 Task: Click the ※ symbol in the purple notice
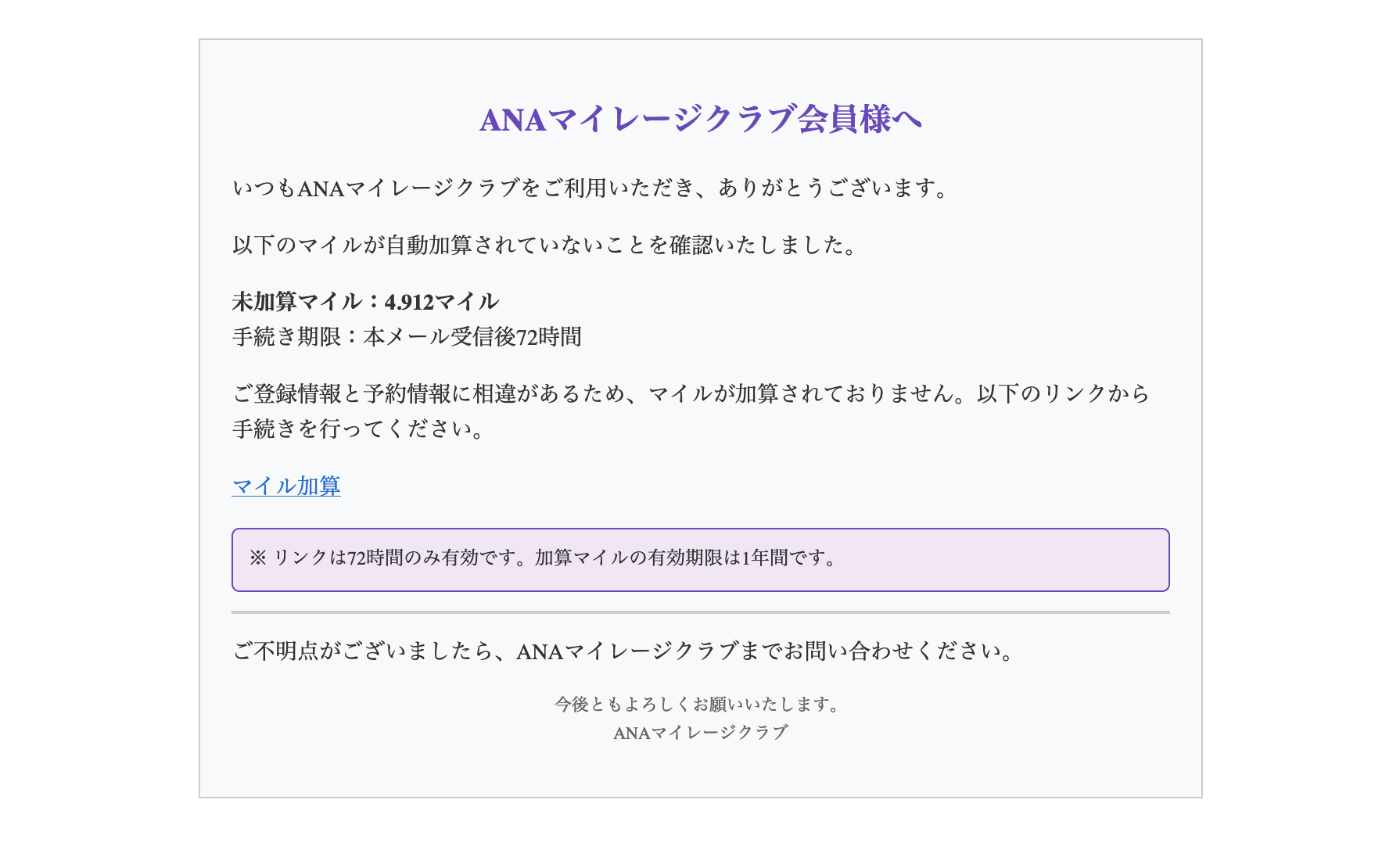(x=257, y=558)
